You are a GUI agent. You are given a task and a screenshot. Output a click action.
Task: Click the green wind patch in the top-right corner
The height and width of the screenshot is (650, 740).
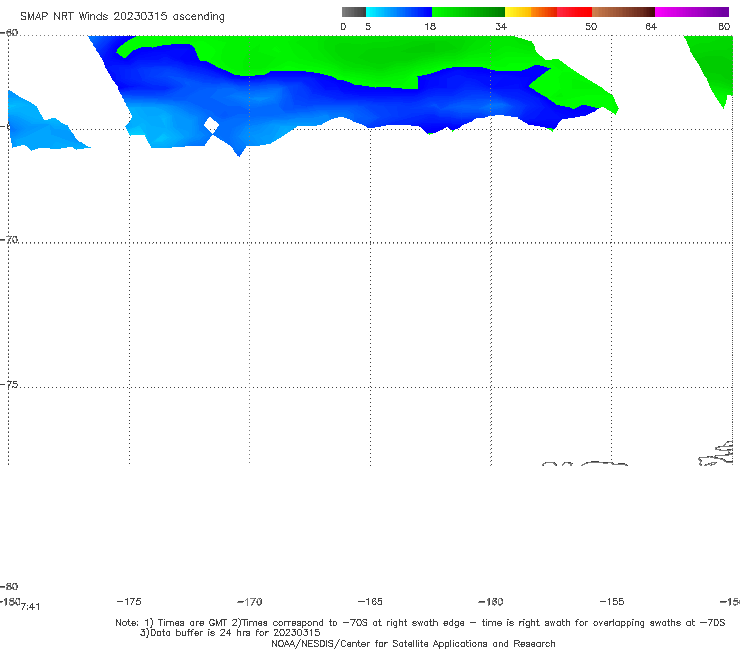713,68
